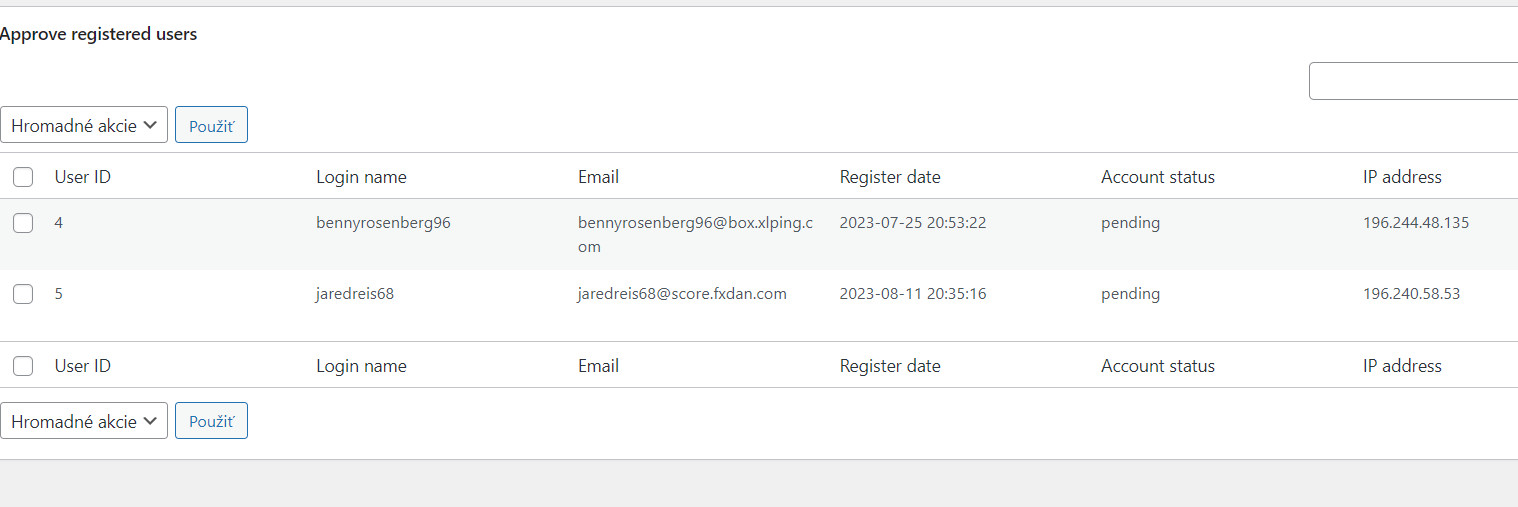Expand Hromadné akcie dropdown below the table
The image size is (1518, 507).
point(84,421)
